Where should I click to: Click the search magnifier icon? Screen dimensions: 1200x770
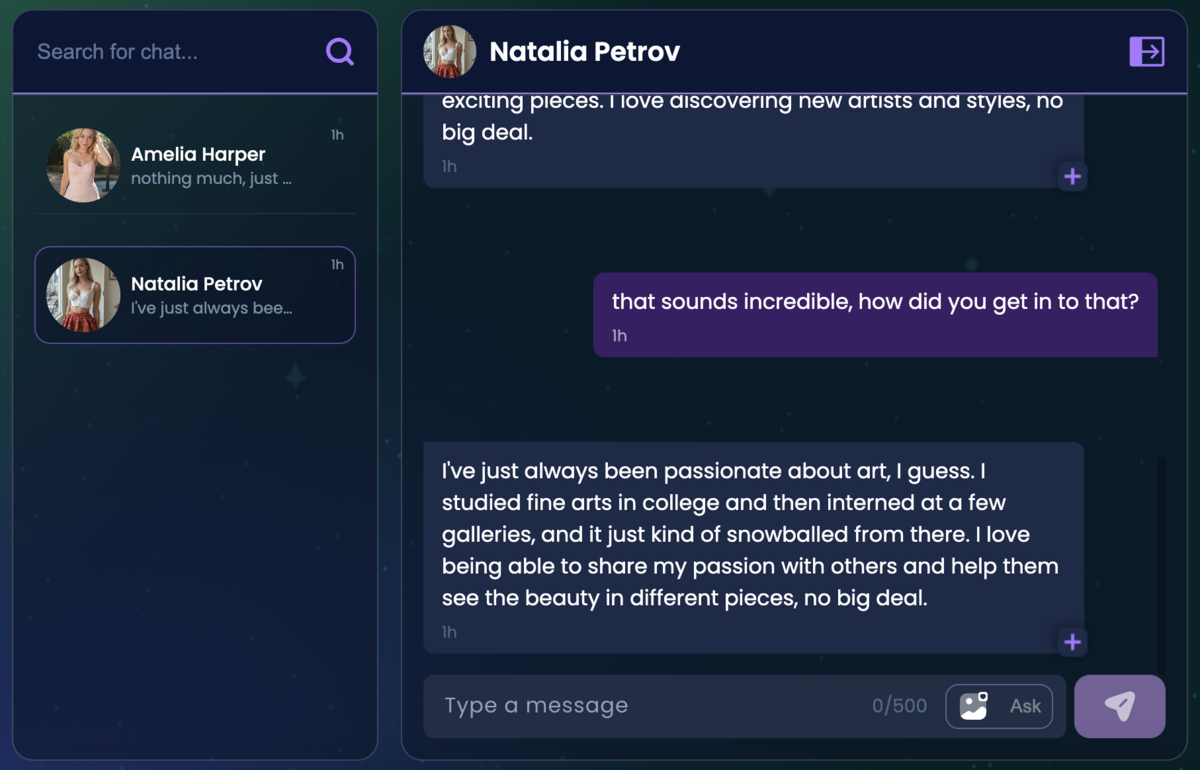click(340, 52)
